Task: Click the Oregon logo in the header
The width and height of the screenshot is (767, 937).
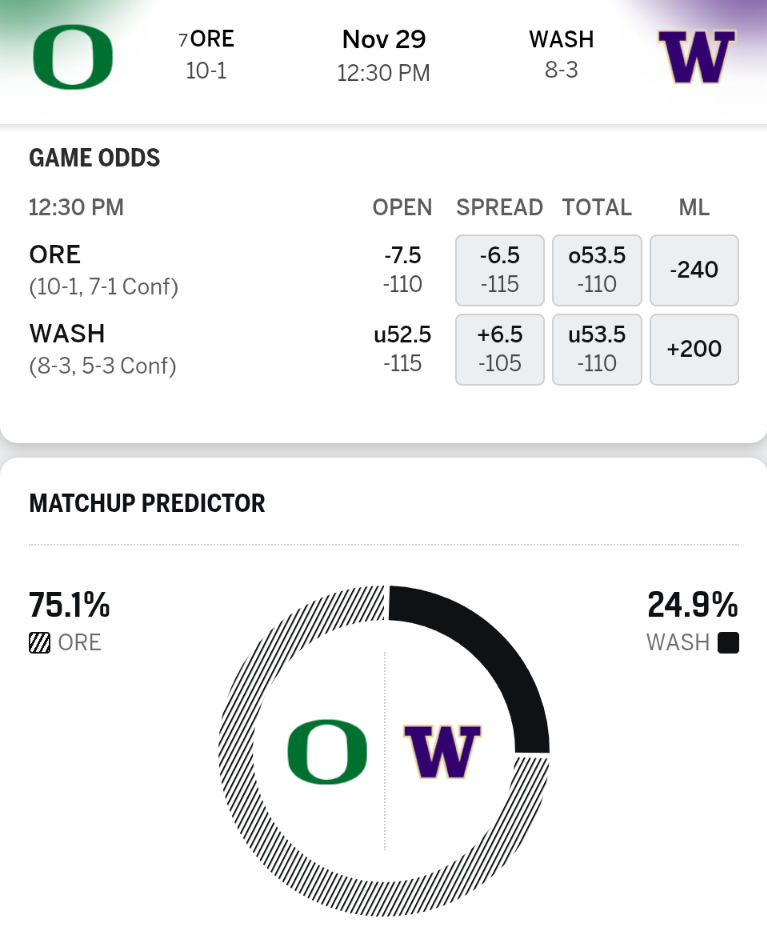Action: 72,56
